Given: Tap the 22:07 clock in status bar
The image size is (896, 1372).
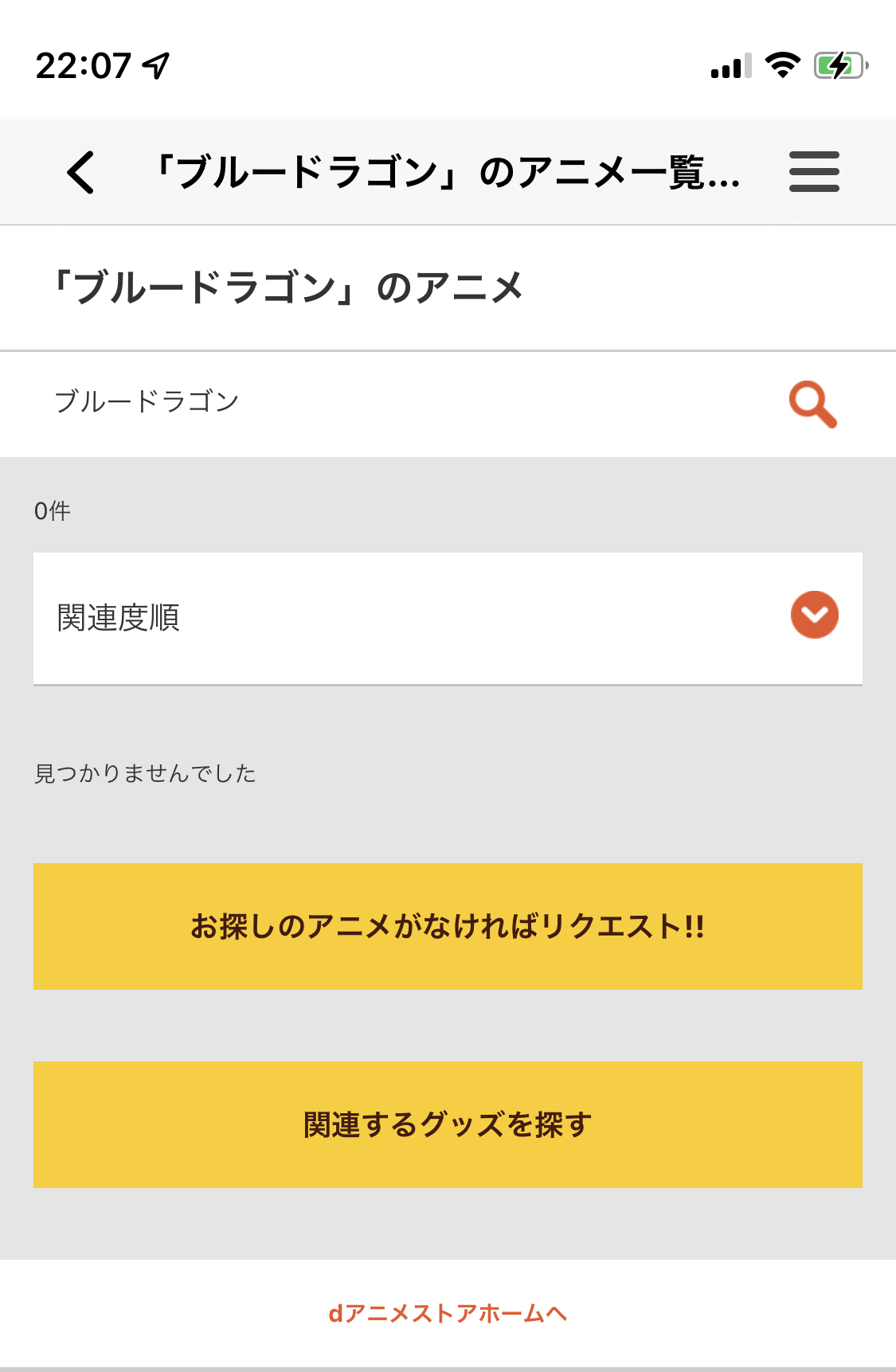Looking at the screenshot, I should (83, 65).
